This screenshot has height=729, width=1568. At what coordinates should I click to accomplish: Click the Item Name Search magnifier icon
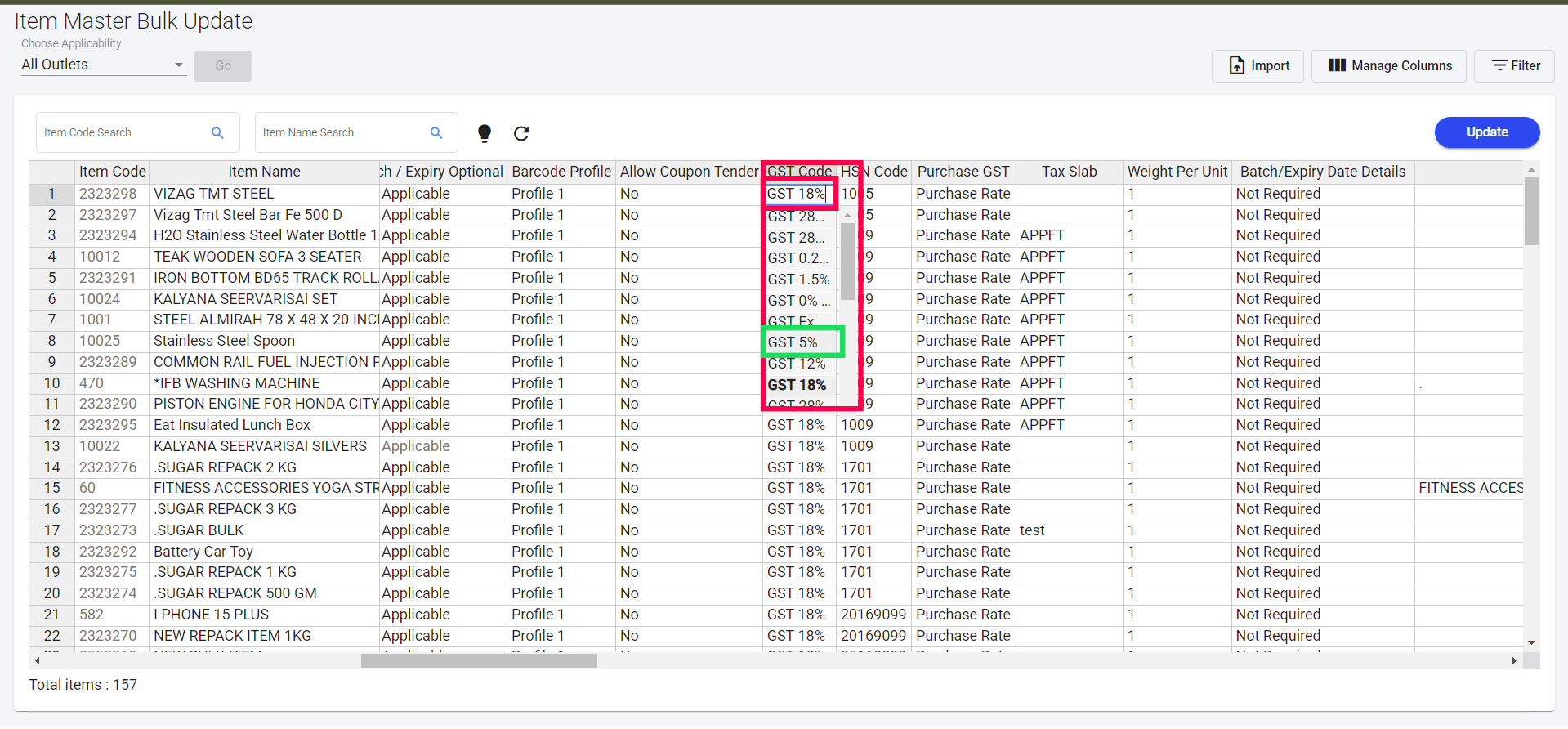[x=436, y=132]
